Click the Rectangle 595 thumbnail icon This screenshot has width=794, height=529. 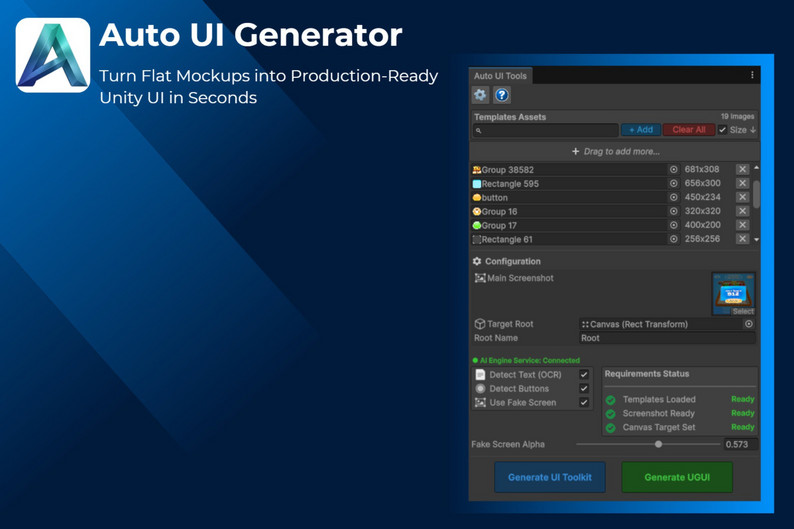pyautogui.click(x=477, y=184)
